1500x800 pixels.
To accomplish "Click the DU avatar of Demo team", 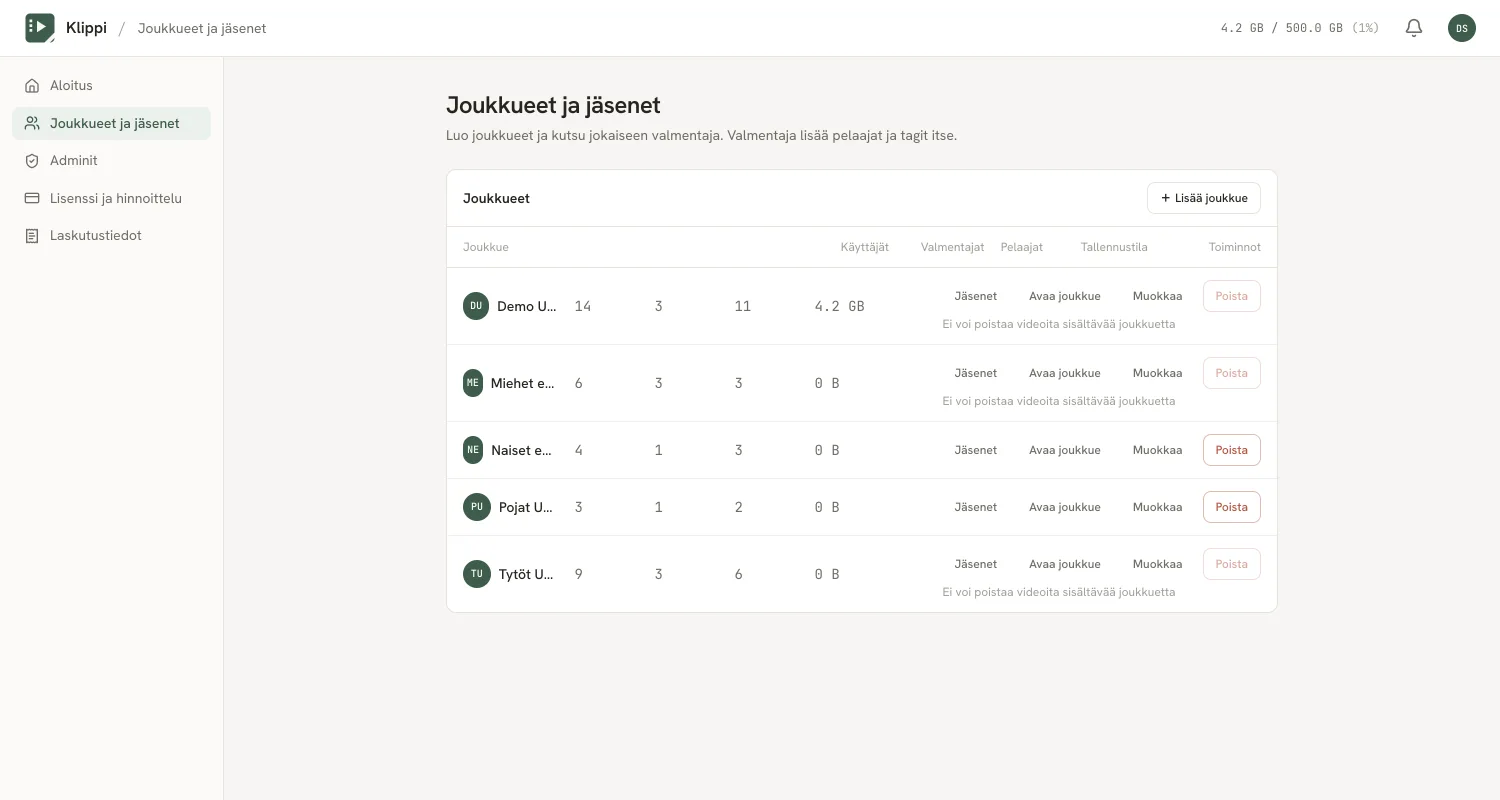I will [476, 306].
